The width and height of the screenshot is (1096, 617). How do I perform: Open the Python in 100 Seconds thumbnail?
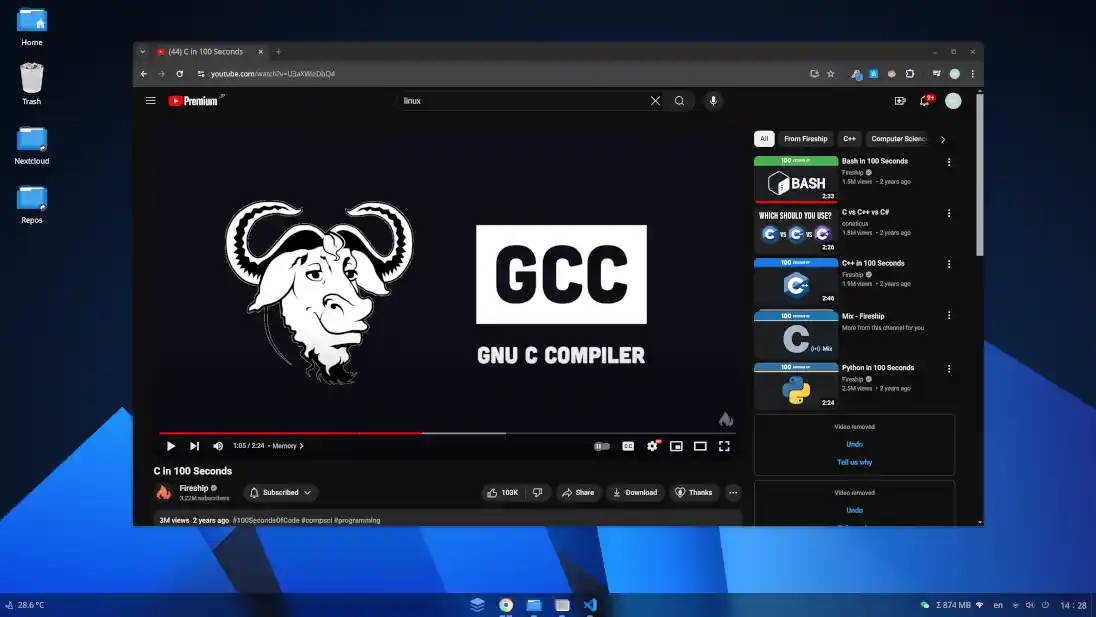796,386
